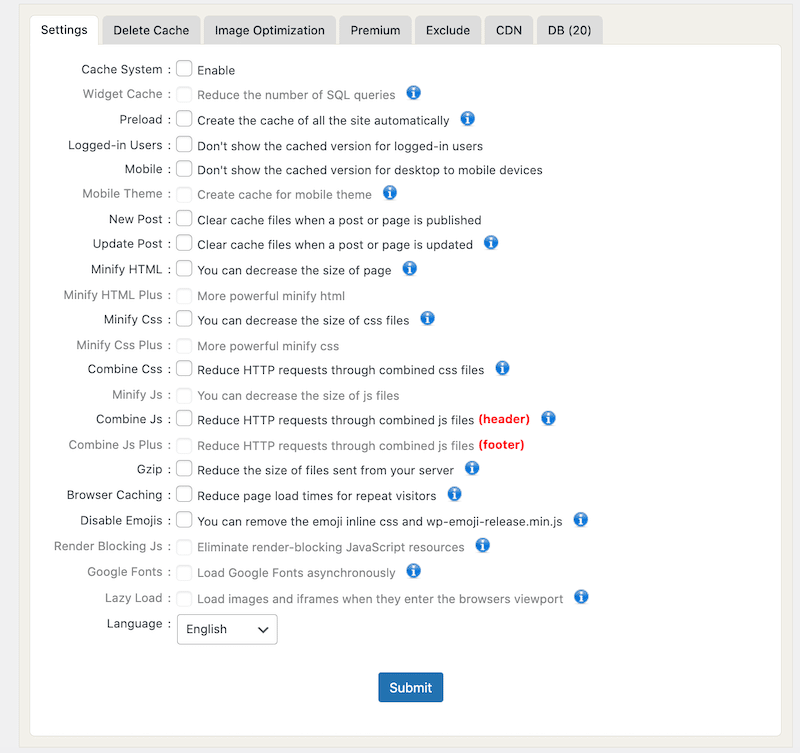Open the Language dropdown
The width and height of the screenshot is (800, 753).
coord(226,629)
